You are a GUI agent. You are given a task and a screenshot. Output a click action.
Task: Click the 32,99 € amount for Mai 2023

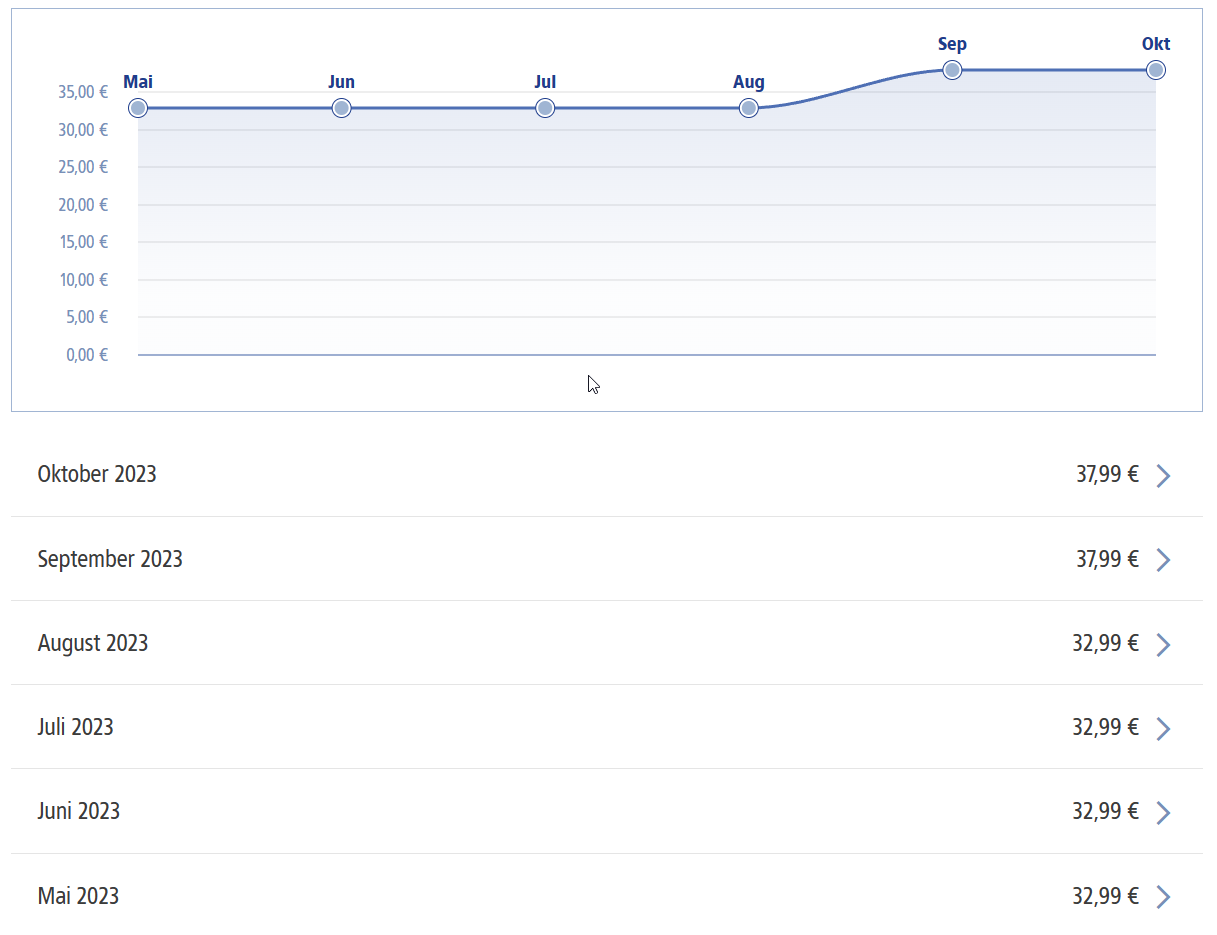point(1105,896)
